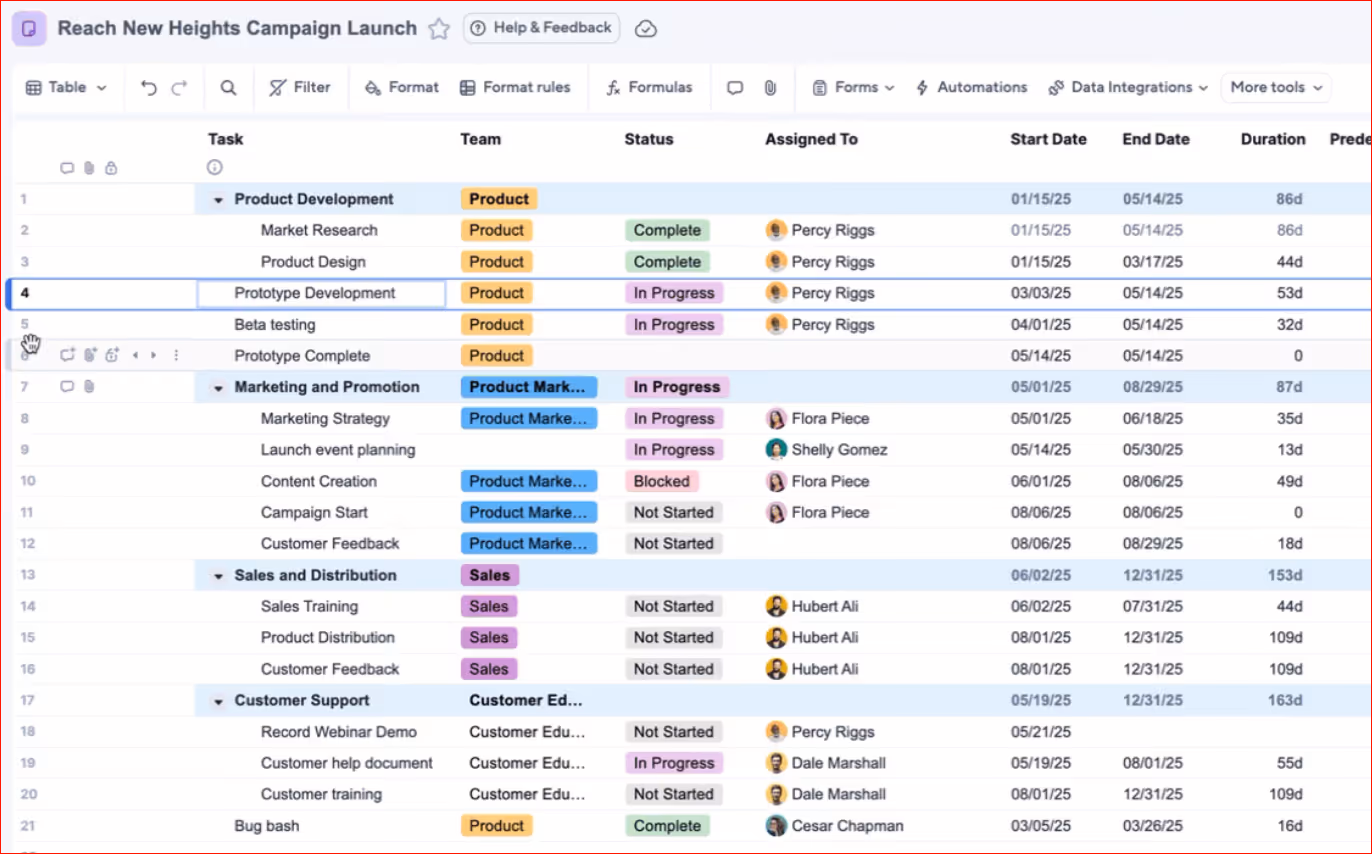1372x854 pixels.
Task: Click the cloud saved status icon
Action: point(646,29)
